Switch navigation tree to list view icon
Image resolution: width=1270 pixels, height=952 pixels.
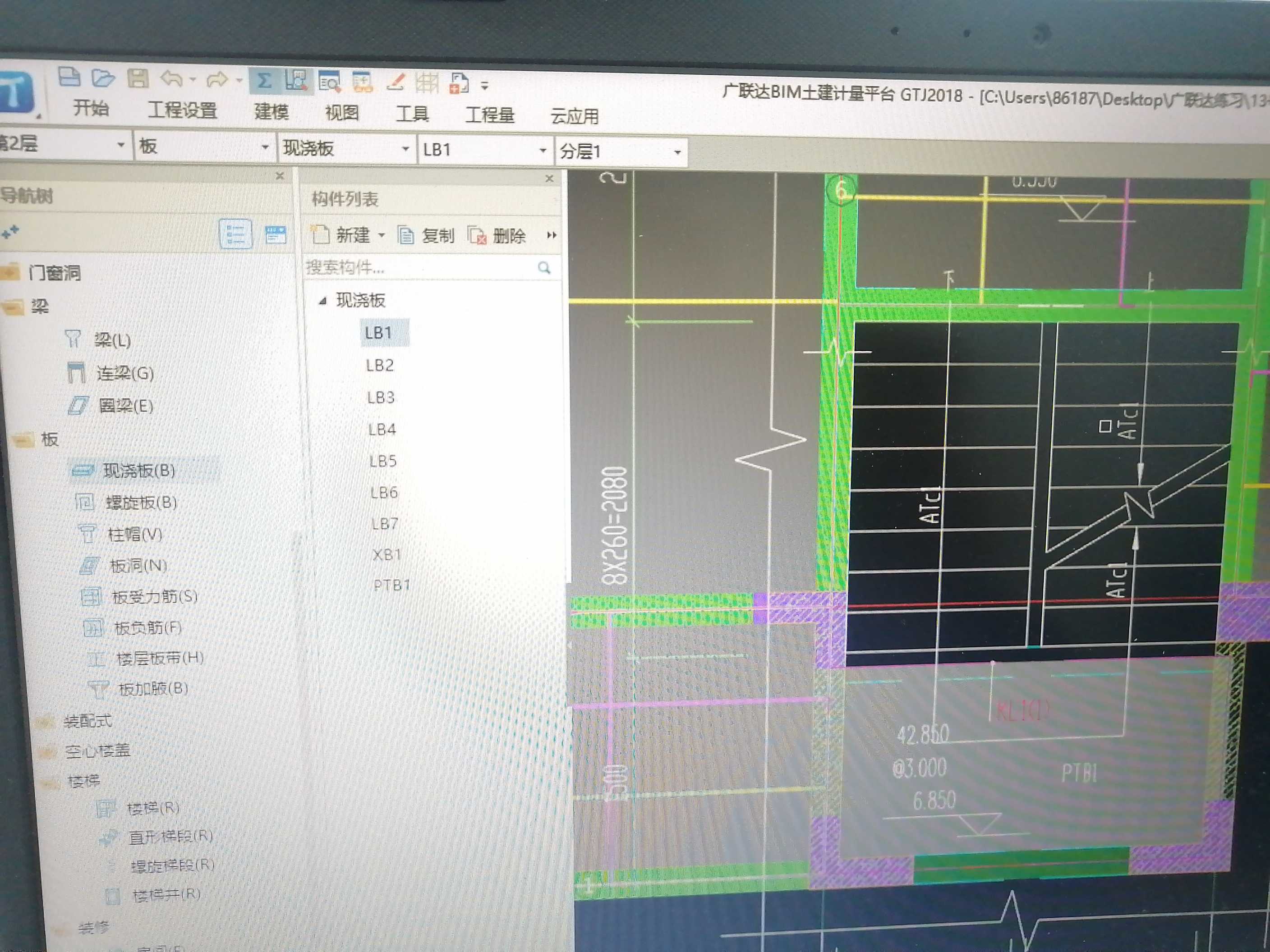235,234
